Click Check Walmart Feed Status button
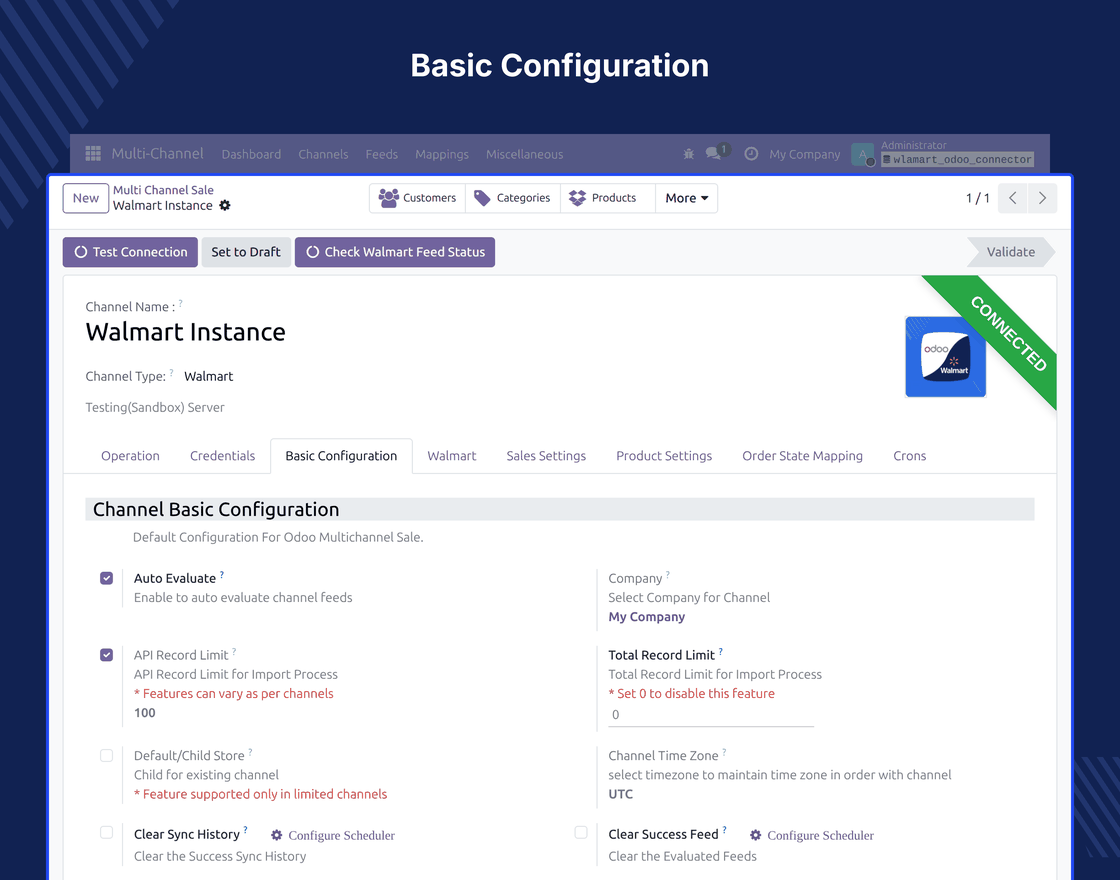This screenshot has width=1120, height=880. tap(395, 252)
